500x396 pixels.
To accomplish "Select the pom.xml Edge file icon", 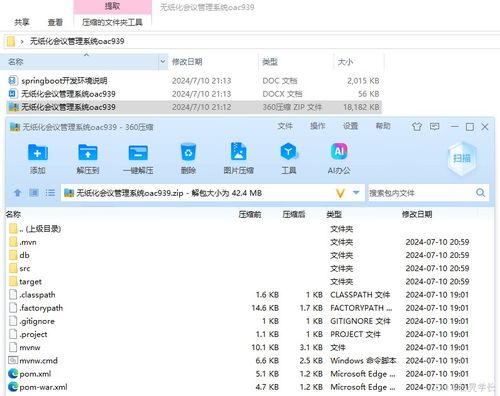I will 13,374.
